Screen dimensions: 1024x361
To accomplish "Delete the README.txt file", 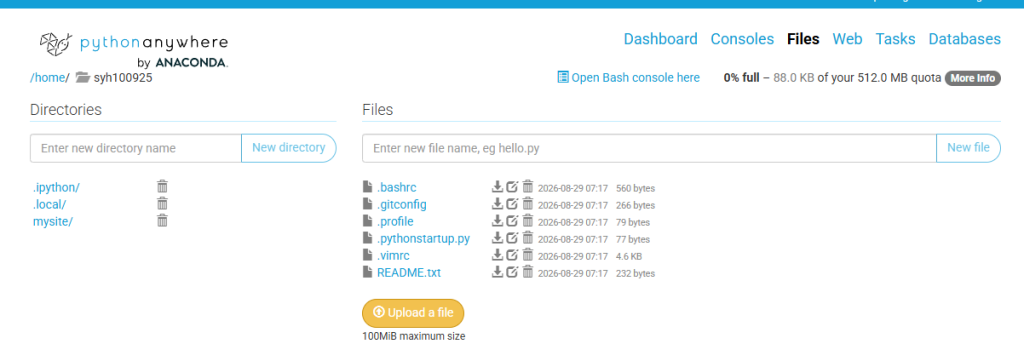I will (528, 272).
